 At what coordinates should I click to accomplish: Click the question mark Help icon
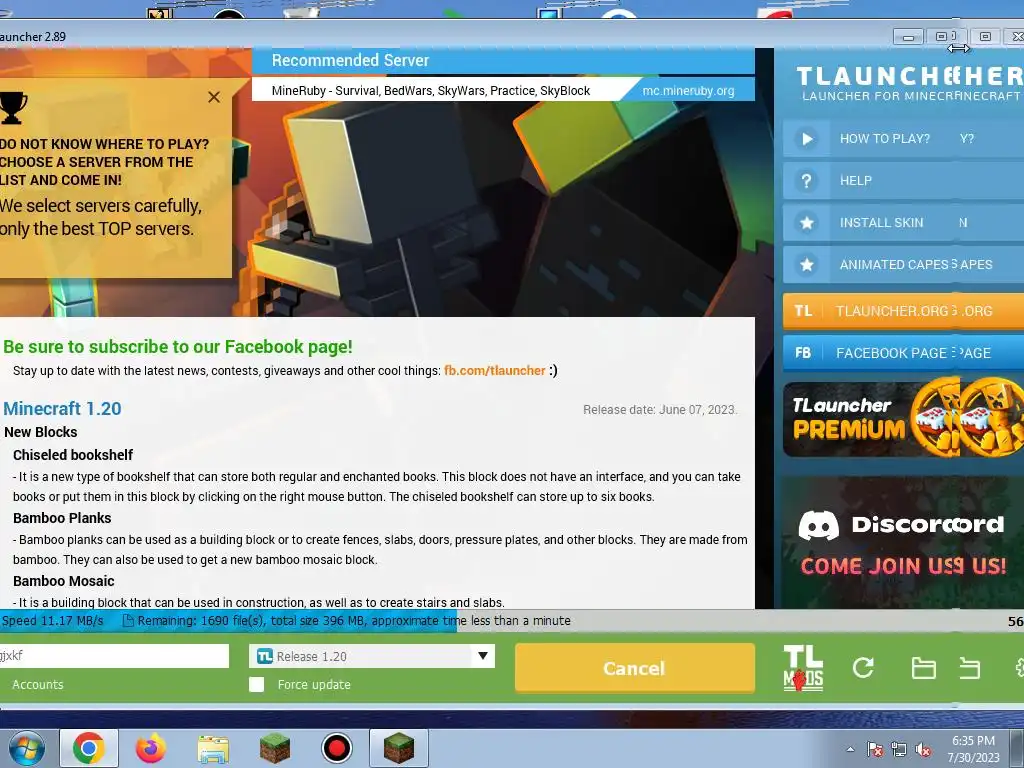tap(807, 181)
